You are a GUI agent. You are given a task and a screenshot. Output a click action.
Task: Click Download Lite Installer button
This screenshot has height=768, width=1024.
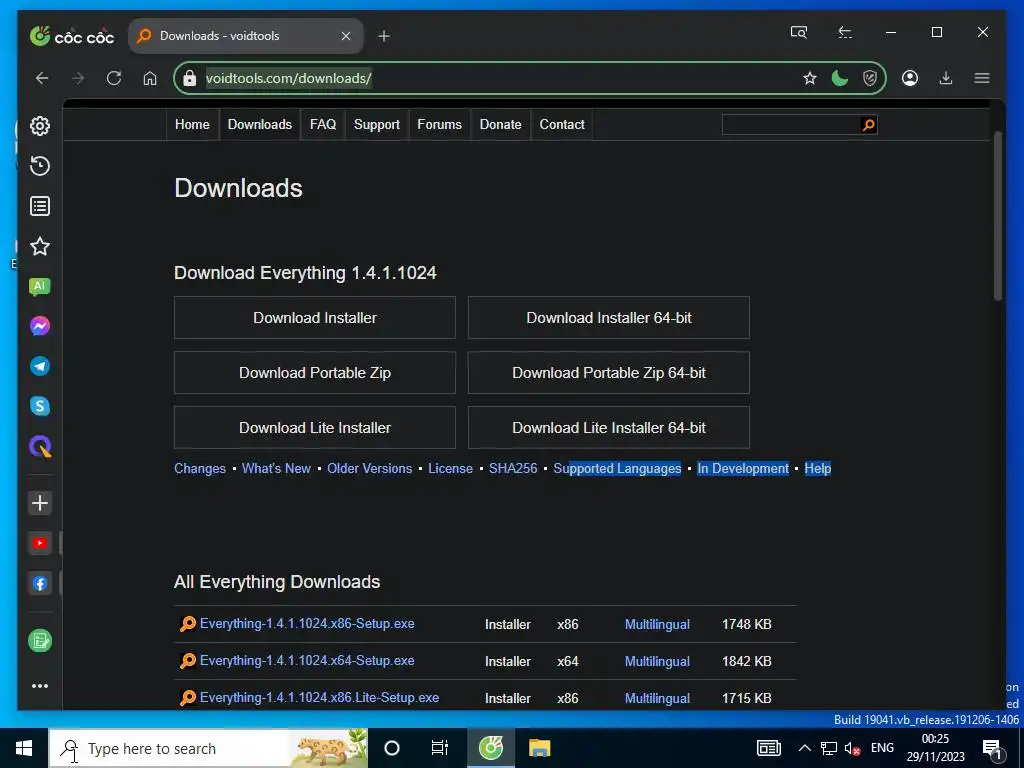click(x=315, y=428)
